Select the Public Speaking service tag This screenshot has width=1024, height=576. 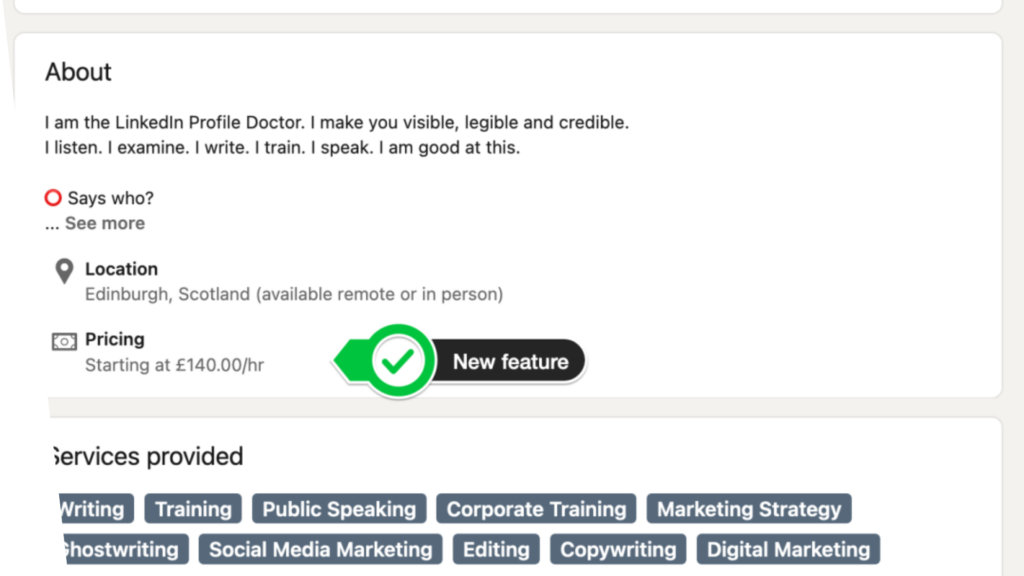click(x=339, y=509)
